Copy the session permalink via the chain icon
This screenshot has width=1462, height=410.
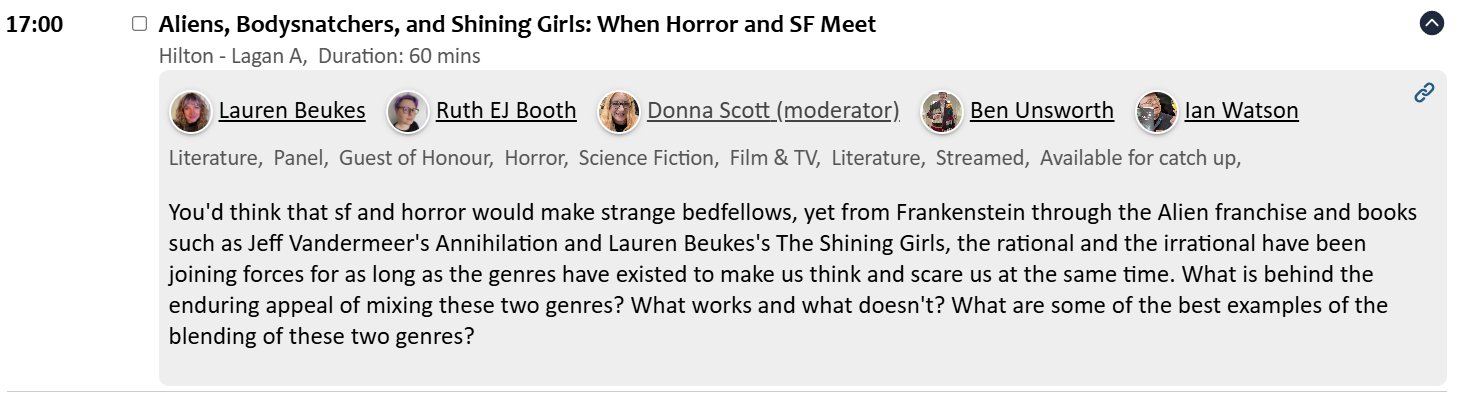coord(1424,93)
